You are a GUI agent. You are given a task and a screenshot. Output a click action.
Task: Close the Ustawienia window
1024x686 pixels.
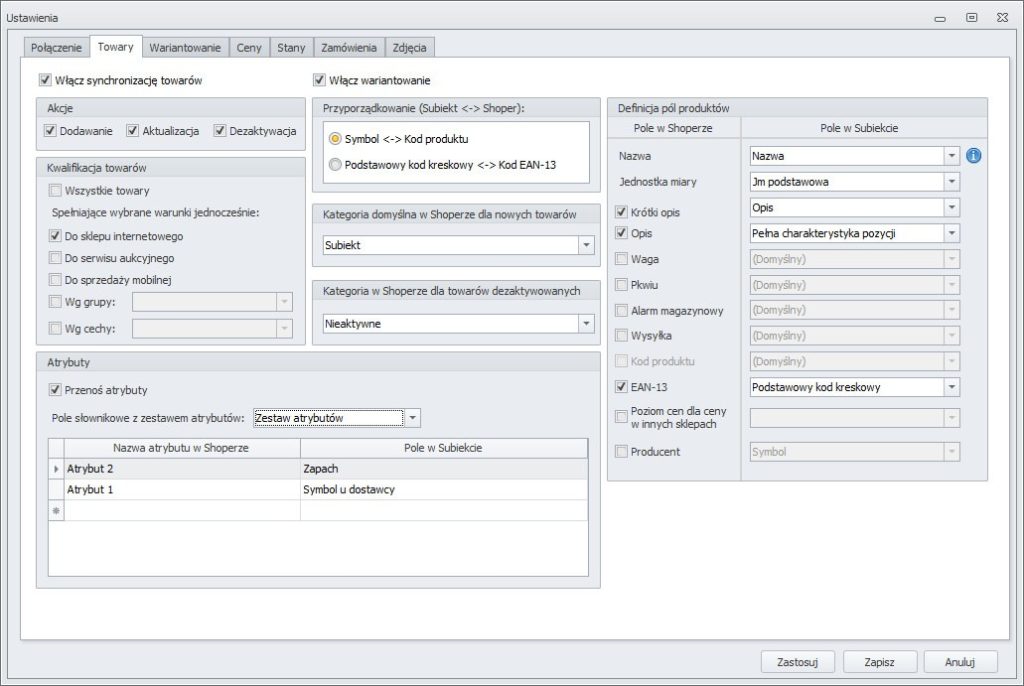[1002, 18]
